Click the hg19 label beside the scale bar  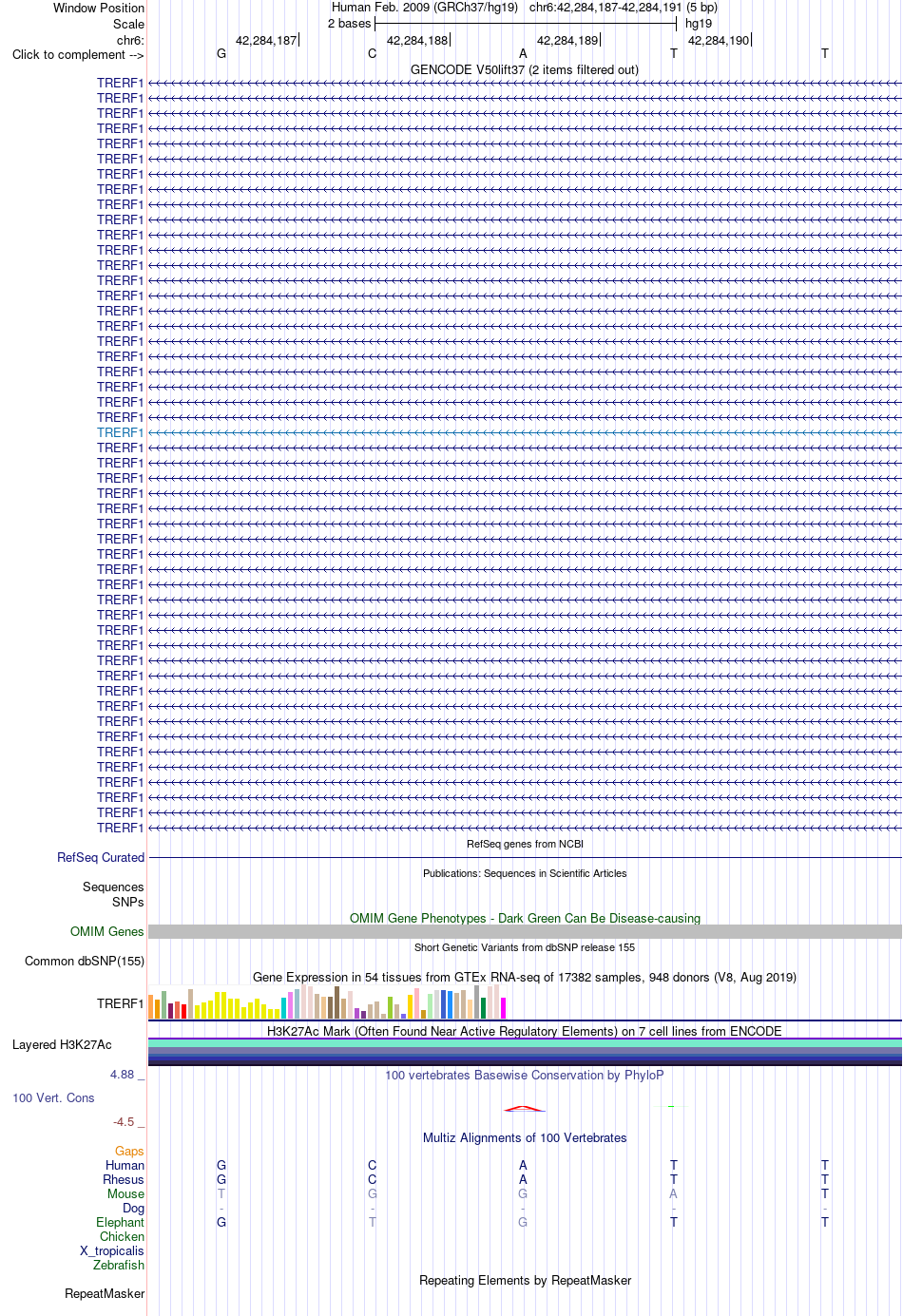(699, 23)
